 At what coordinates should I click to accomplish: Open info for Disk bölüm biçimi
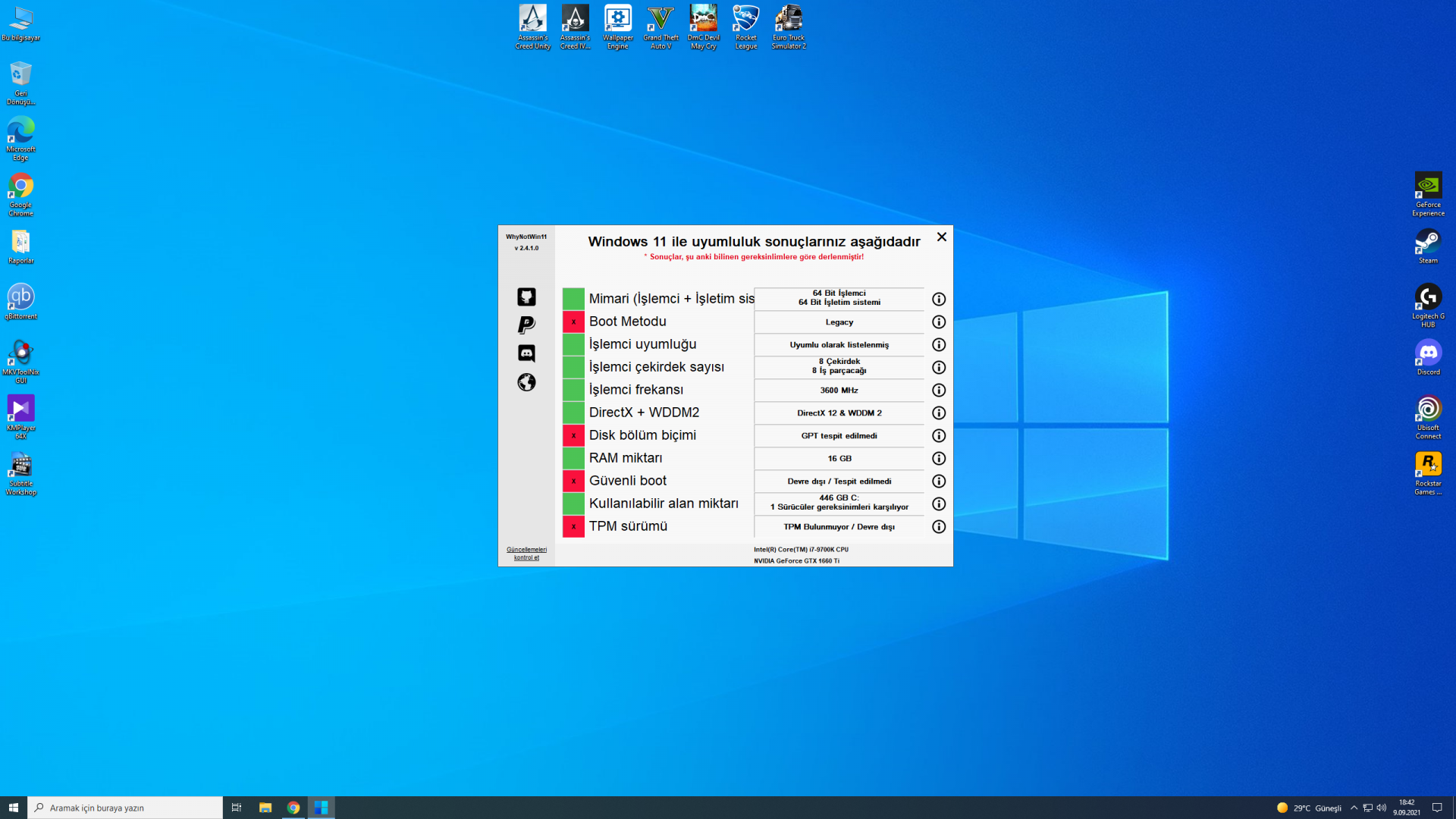click(939, 436)
